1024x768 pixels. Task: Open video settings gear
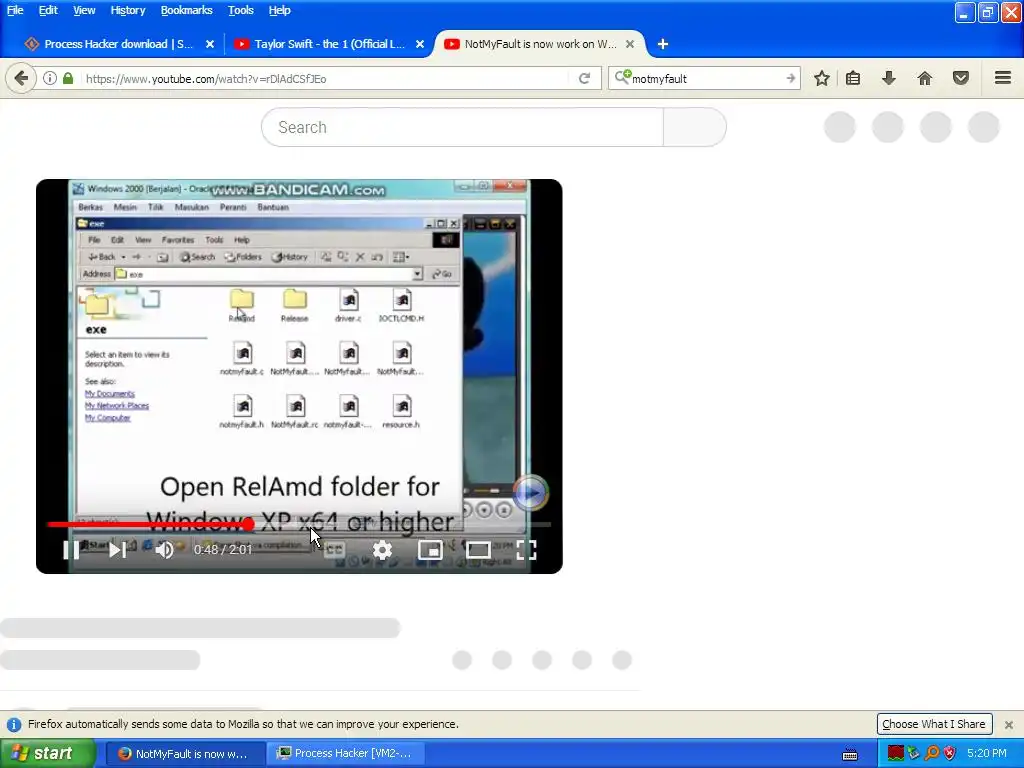coord(382,550)
